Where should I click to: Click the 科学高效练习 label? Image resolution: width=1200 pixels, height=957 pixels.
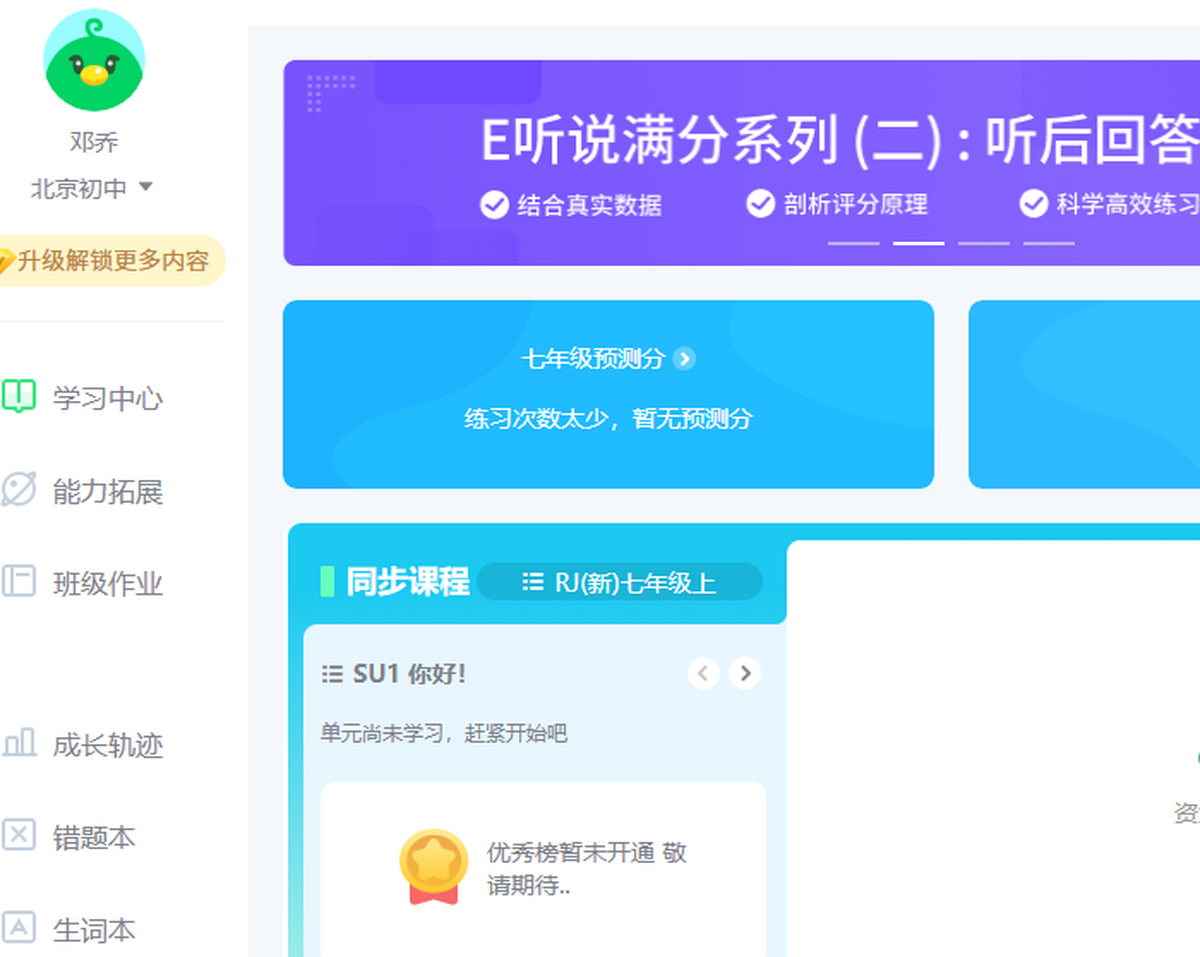tap(1125, 205)
